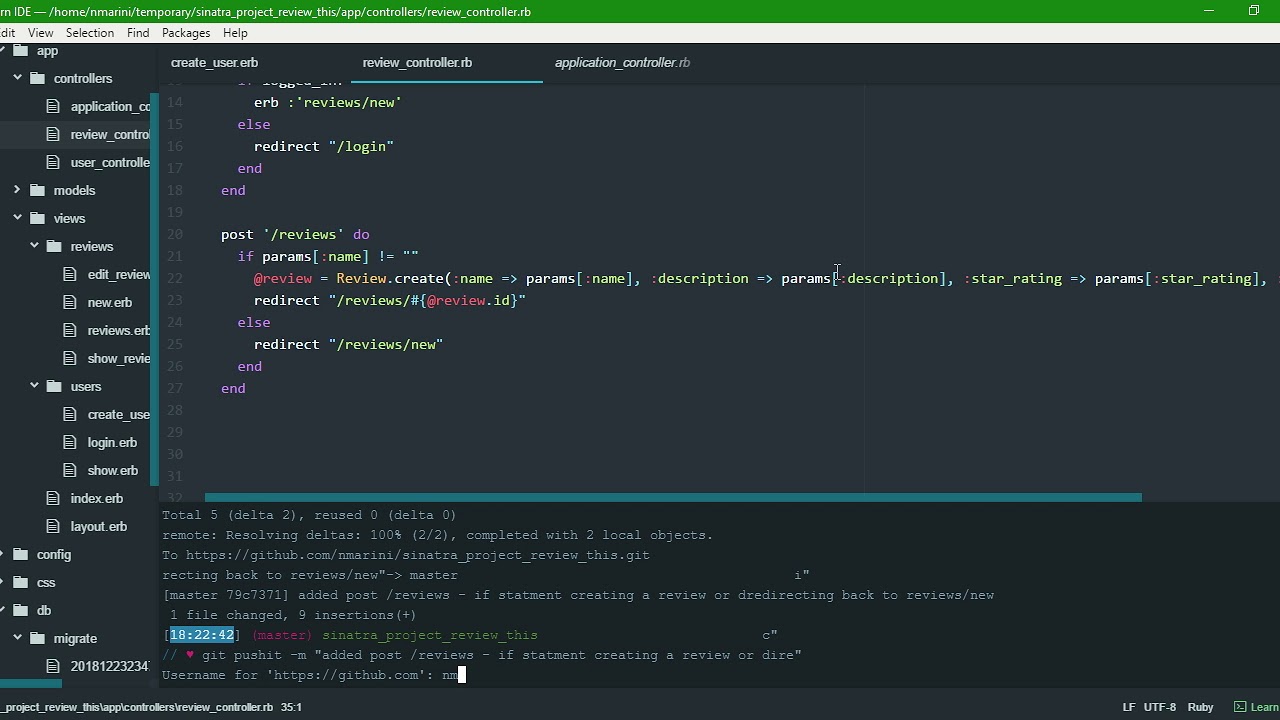Click file icon beside edit_review
The width and height of the screenshot is (1280, 720).
tap(70, 274)
